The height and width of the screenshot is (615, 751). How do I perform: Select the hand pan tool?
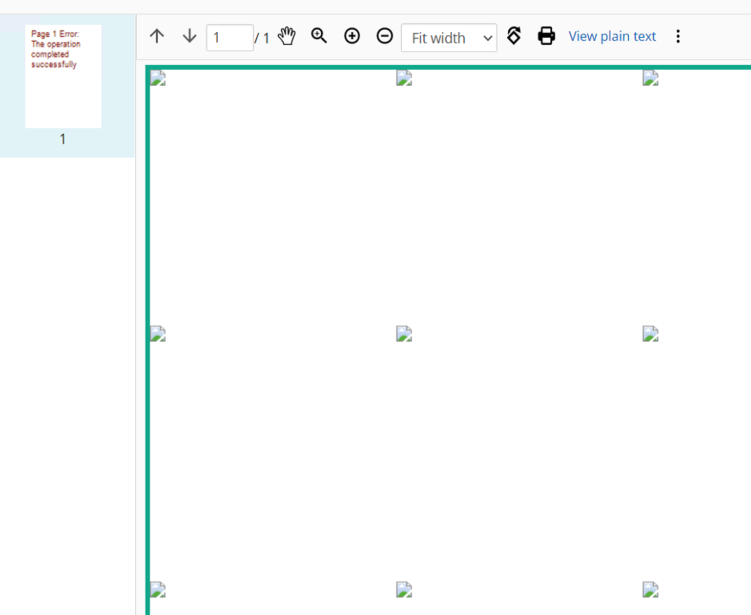click(287, 37)
